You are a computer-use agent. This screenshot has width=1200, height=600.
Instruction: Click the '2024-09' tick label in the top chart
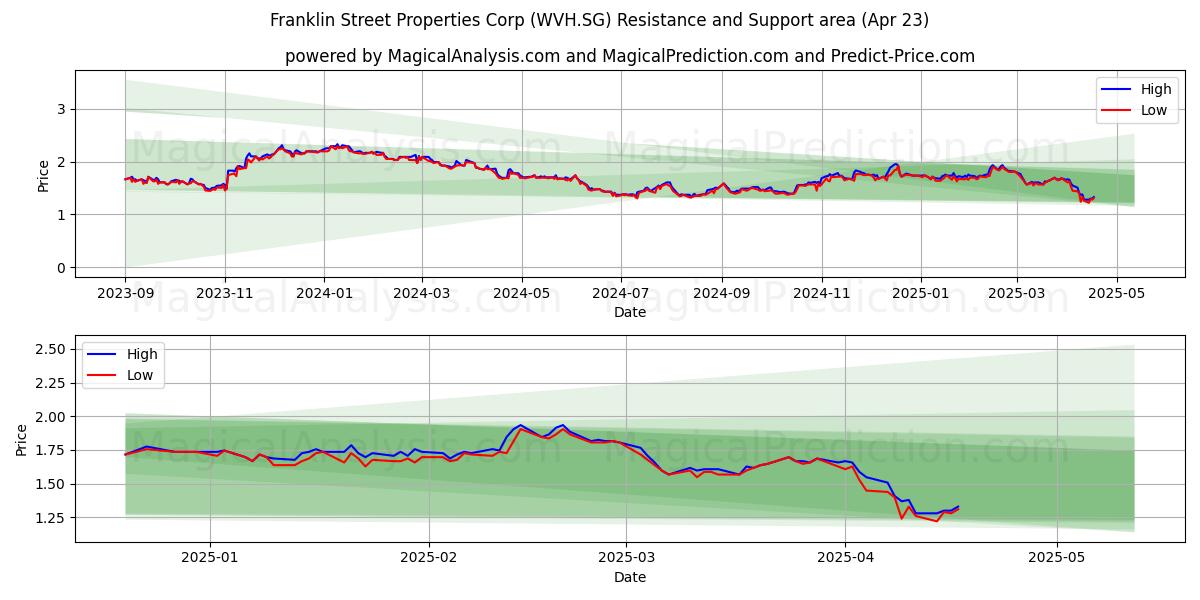pyautogui.click(x=721, y=294)
